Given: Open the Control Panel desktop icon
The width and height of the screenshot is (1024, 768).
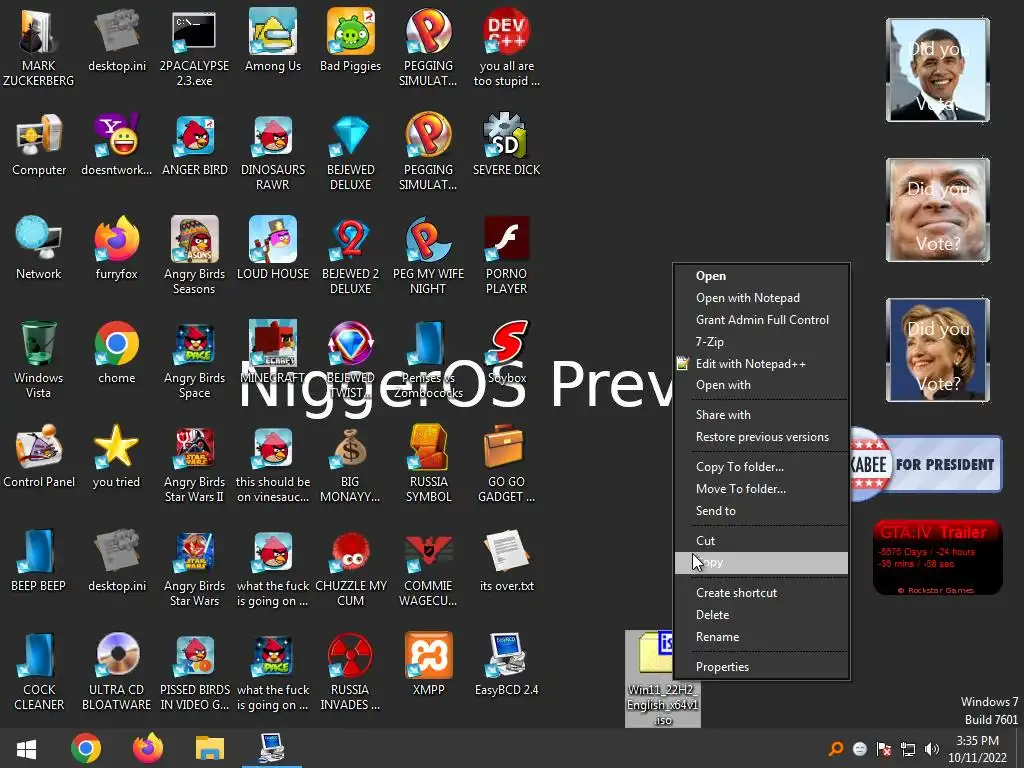Looking at the screenshot, I should [39, 456].
